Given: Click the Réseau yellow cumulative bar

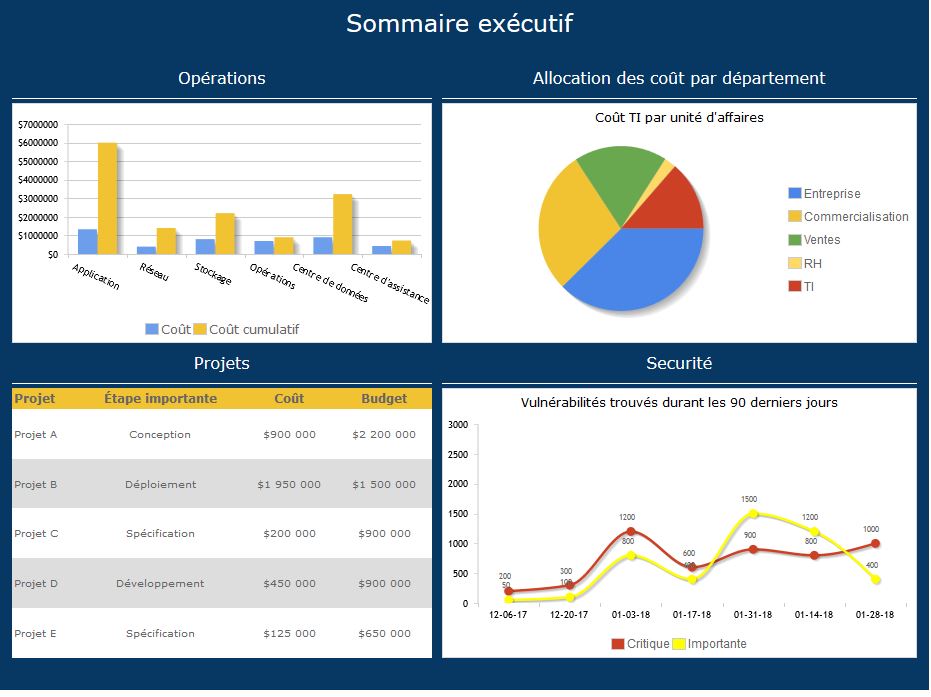Looking at the screenshot, I should (166, 241).
